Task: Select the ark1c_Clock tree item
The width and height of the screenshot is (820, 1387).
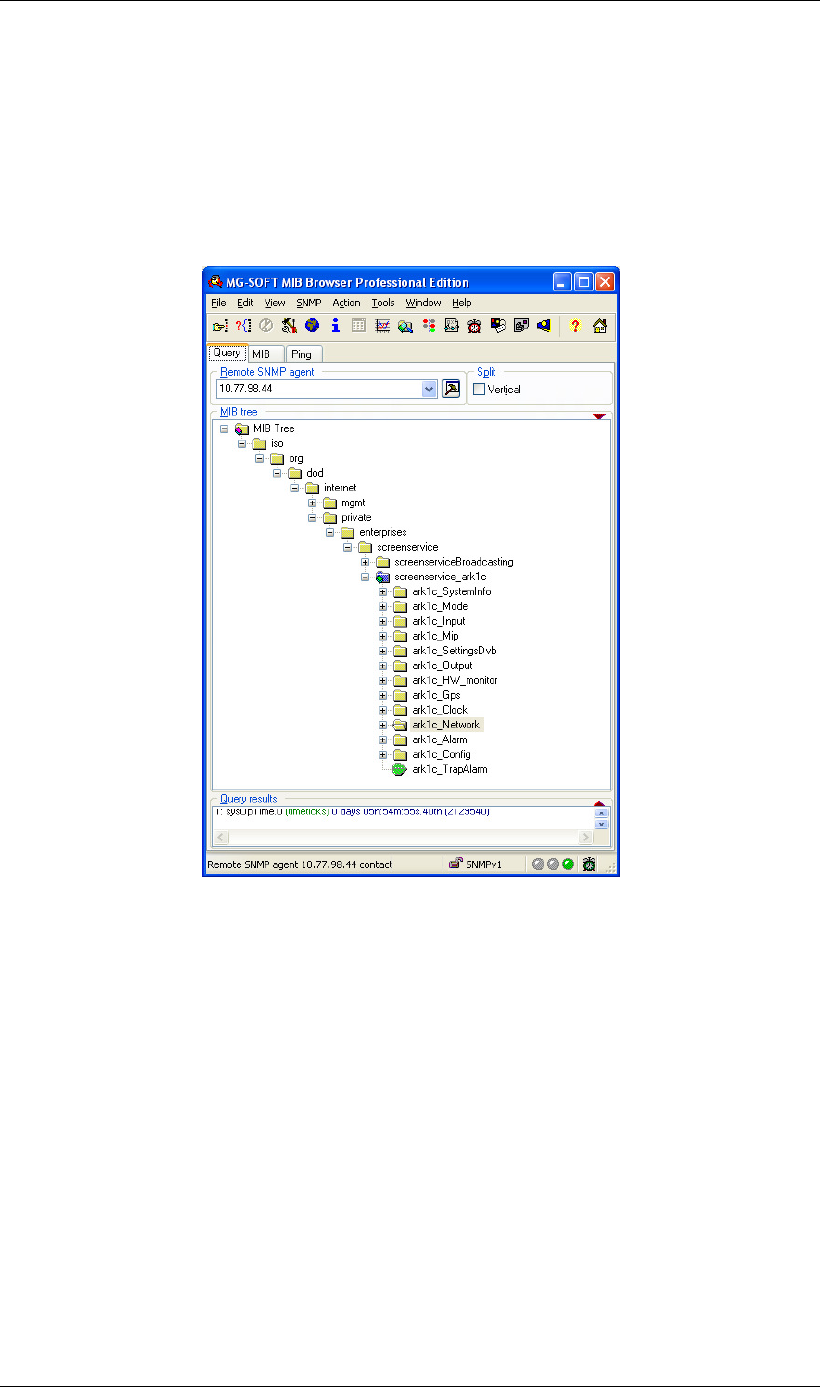Action: [440, 710]
